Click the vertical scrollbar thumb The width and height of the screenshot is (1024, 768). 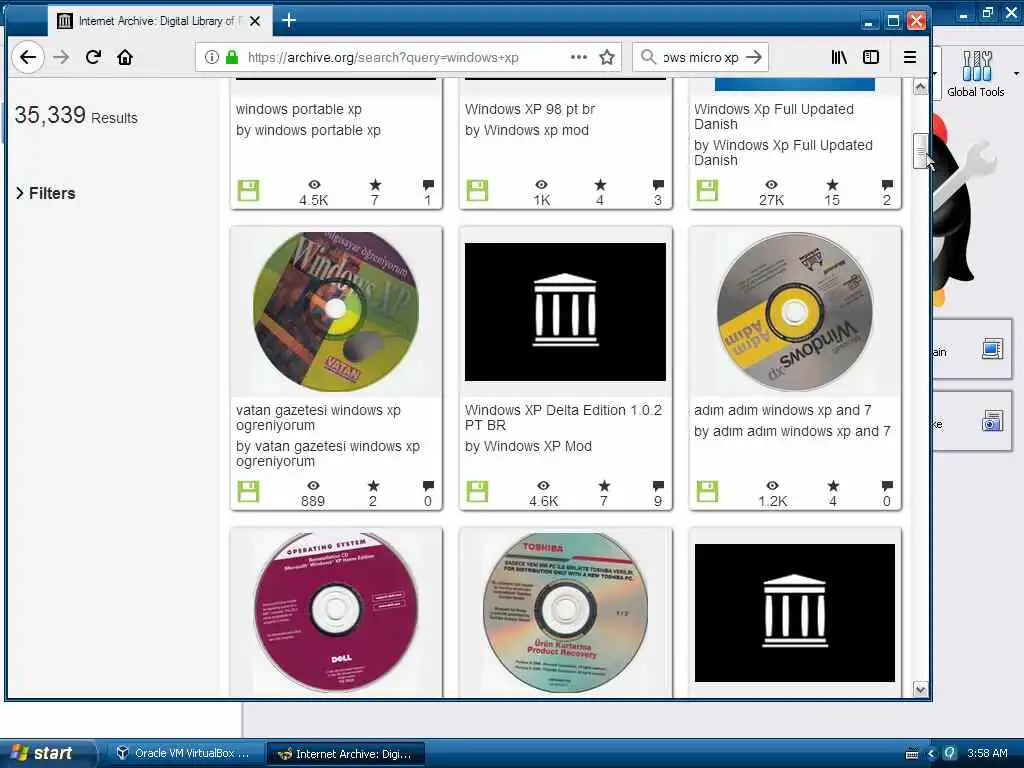coord(920,151)
